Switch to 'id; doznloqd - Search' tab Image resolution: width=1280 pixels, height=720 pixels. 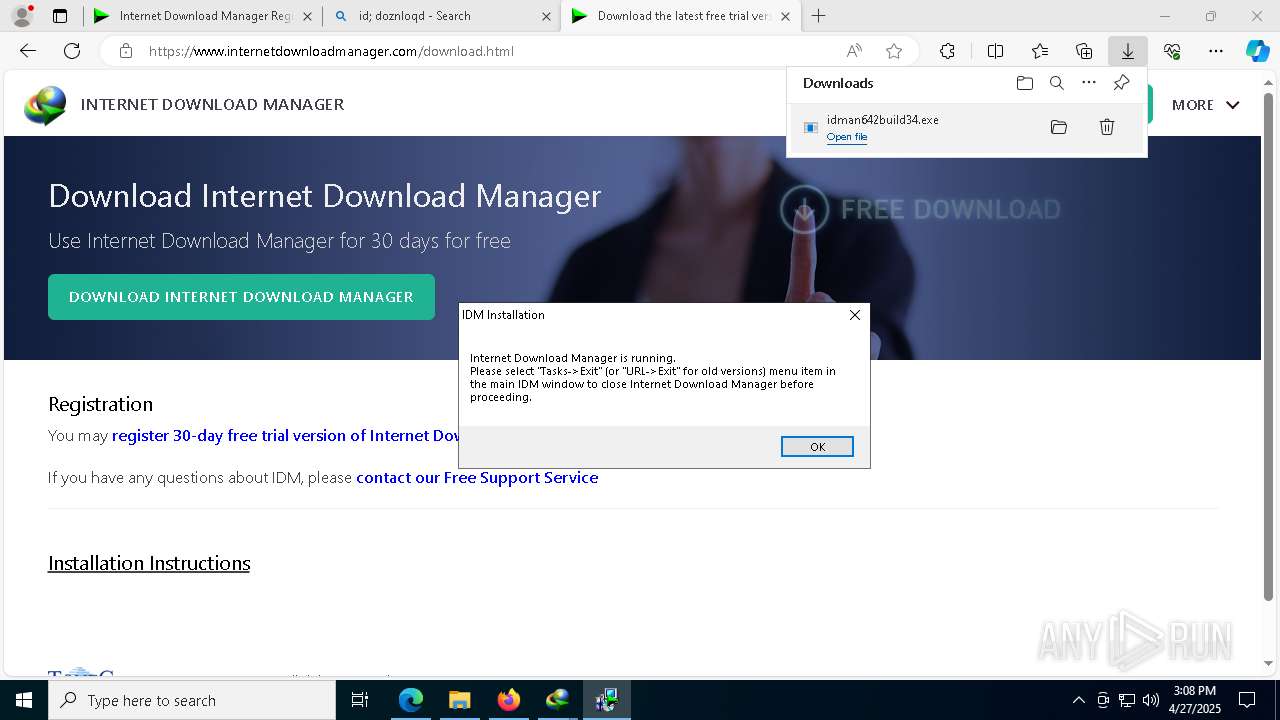tap(441, 16)
